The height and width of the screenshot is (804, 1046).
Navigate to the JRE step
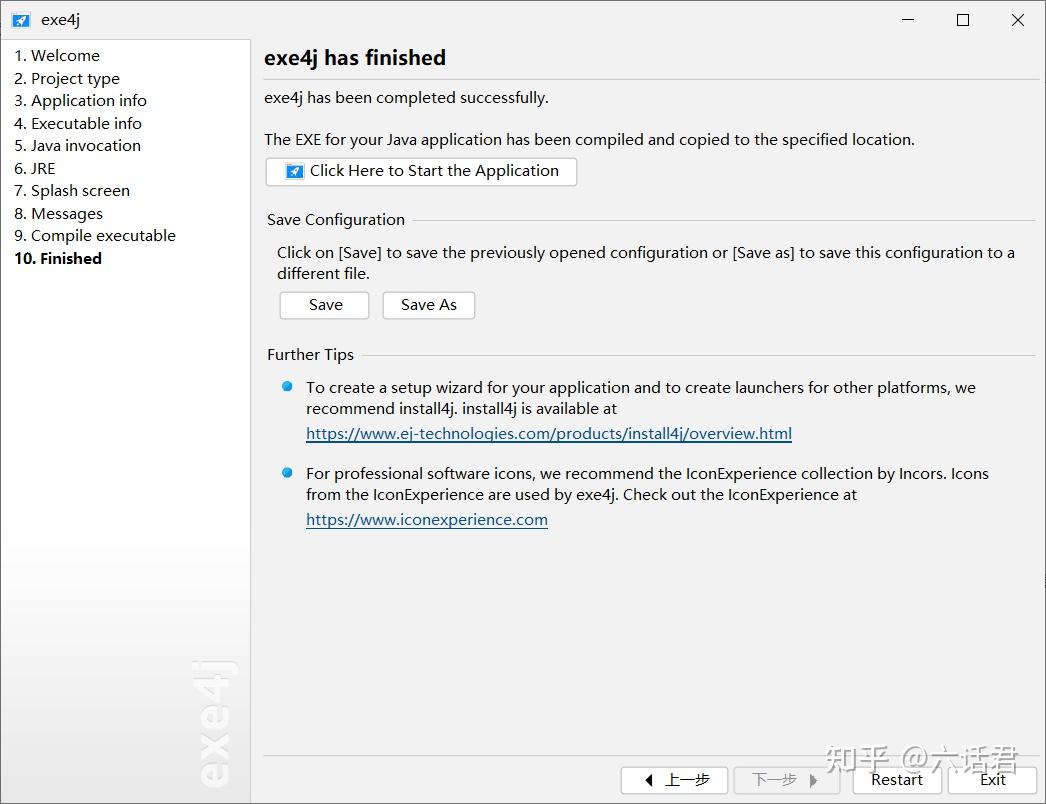35,168
